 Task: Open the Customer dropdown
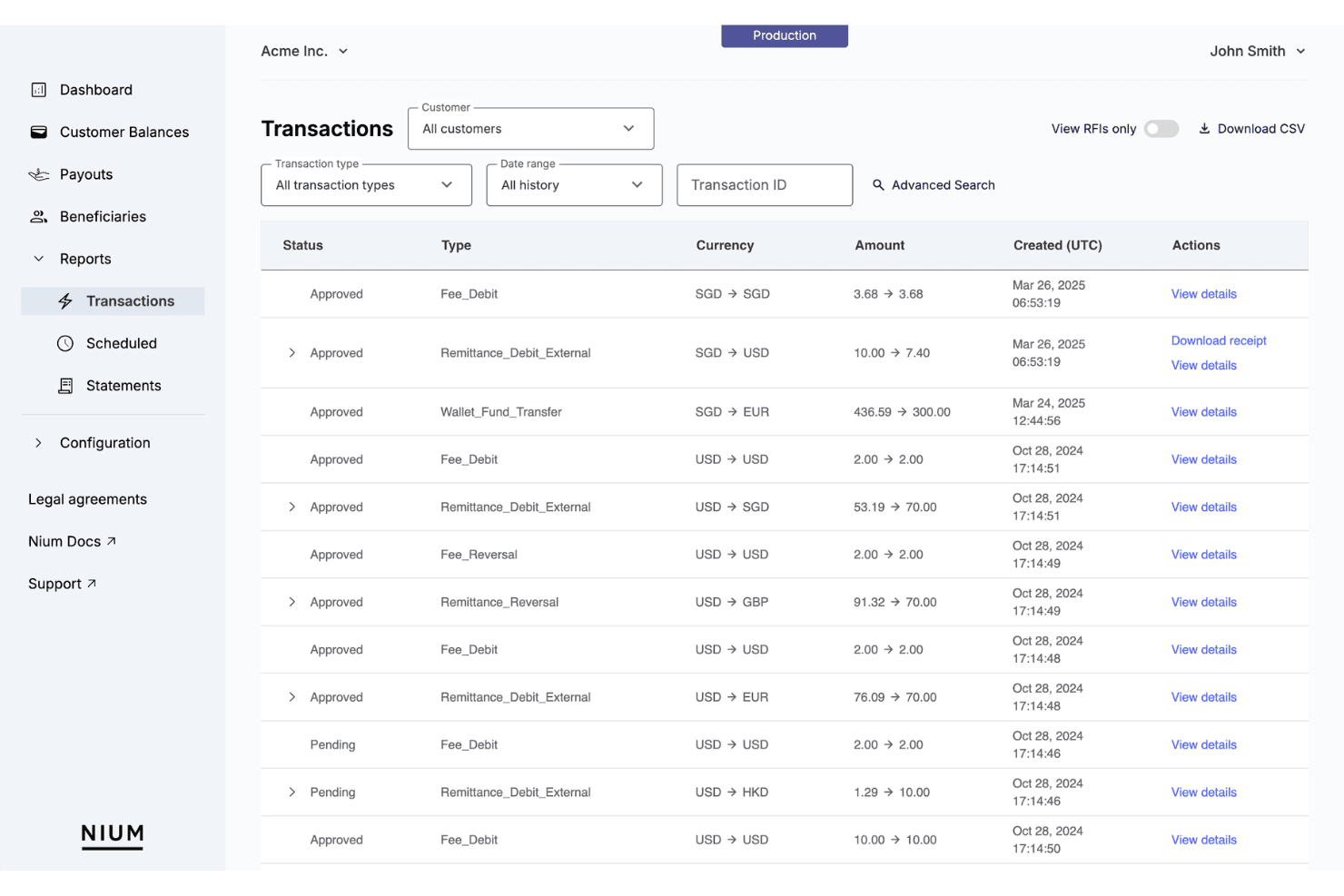click(531, 129)
